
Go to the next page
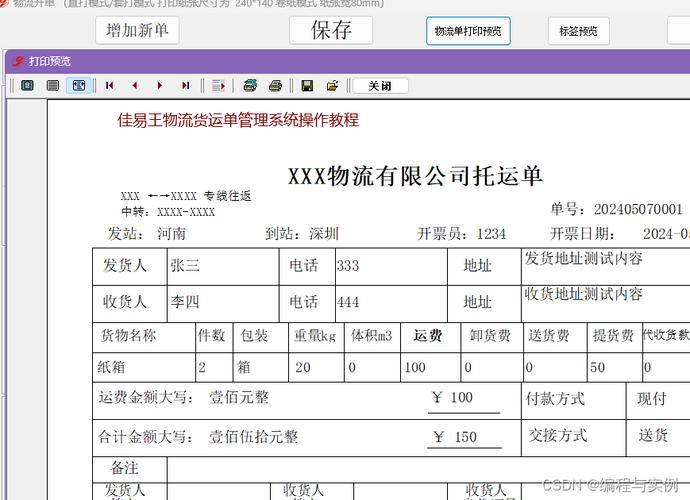coord(160,85)
